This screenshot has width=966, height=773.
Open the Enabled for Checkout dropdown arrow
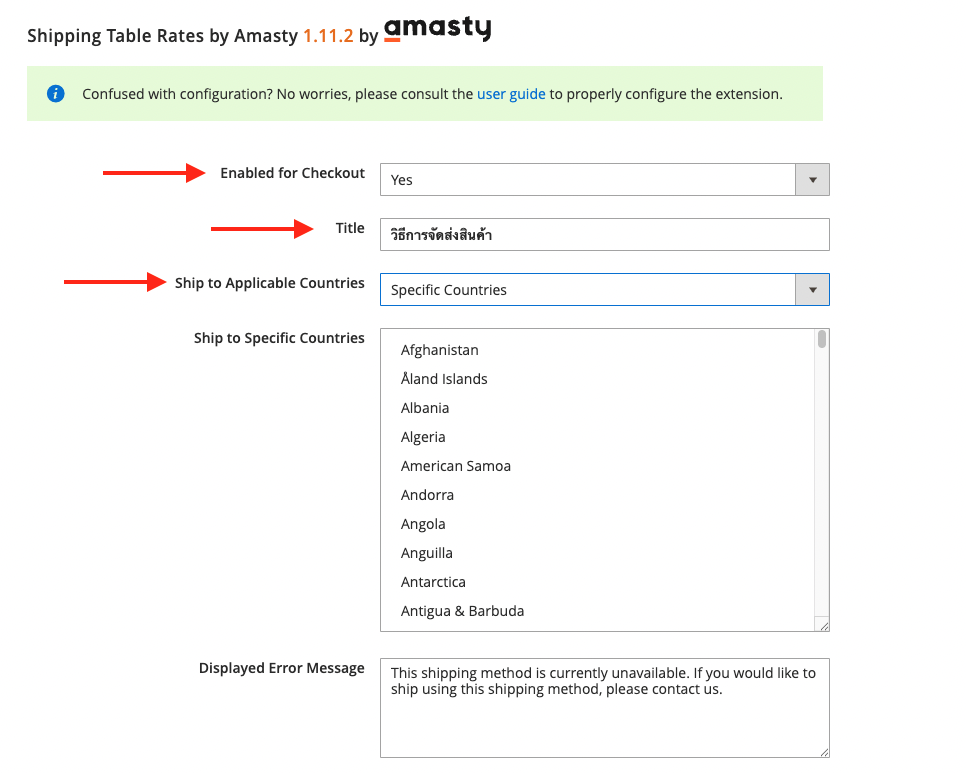click(813, 180)
